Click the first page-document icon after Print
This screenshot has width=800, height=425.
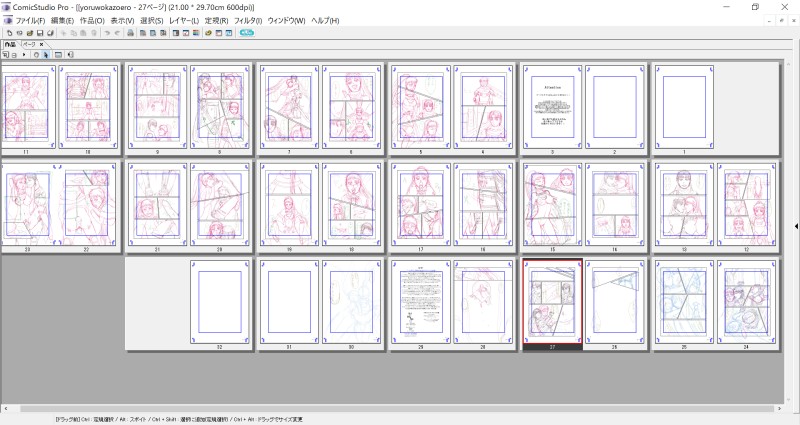click(x=143, y=33)
